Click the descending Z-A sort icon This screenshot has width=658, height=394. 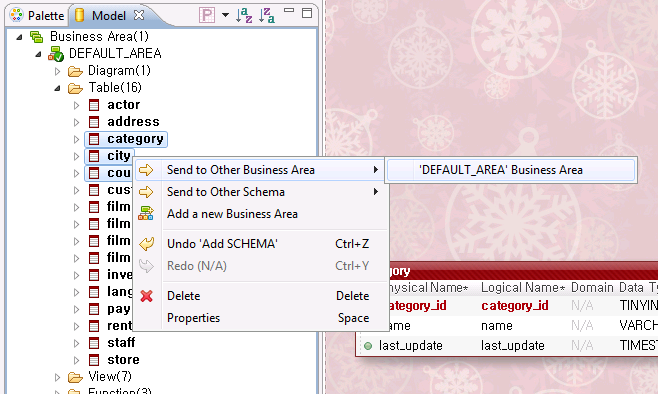pos(266,16)
